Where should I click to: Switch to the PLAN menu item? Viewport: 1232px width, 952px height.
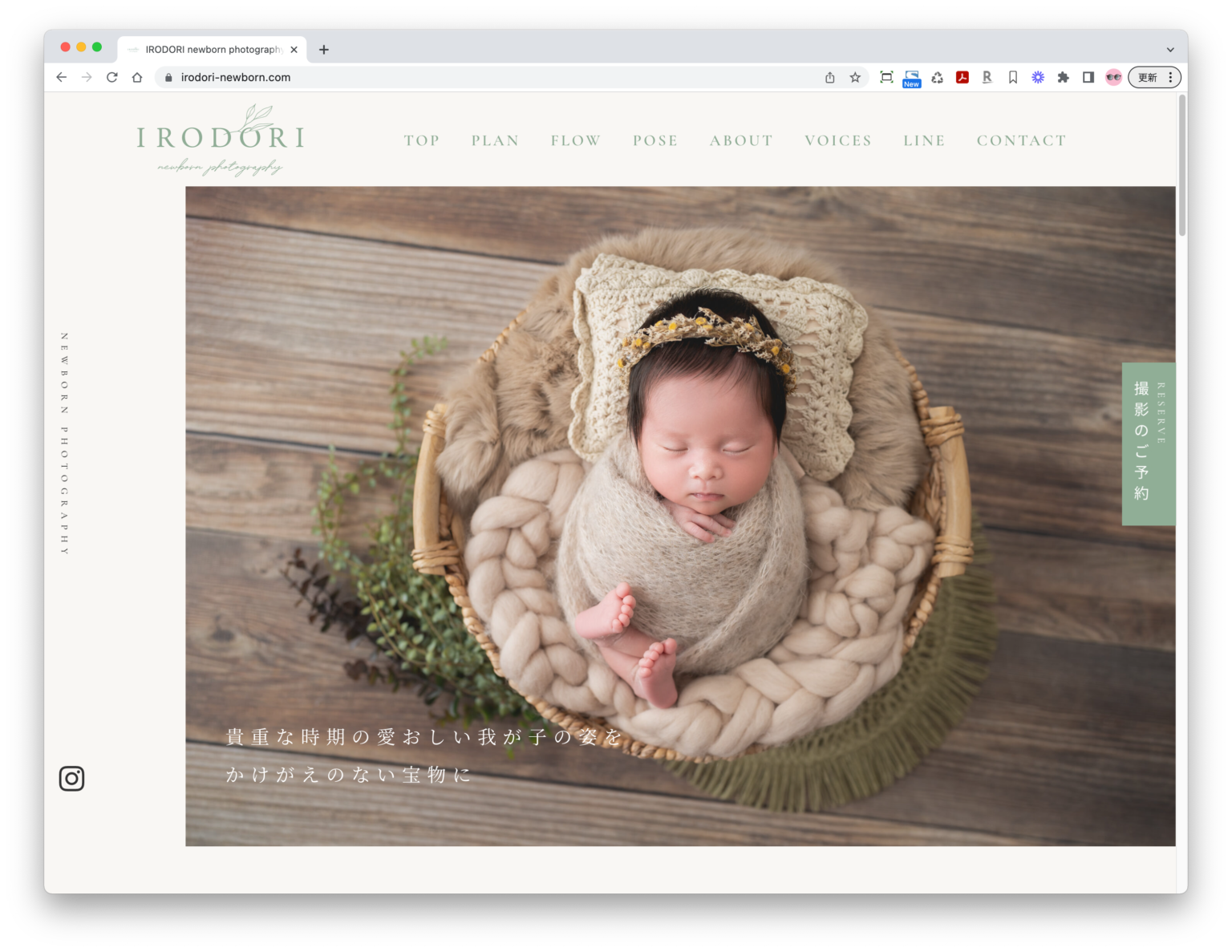495,140
